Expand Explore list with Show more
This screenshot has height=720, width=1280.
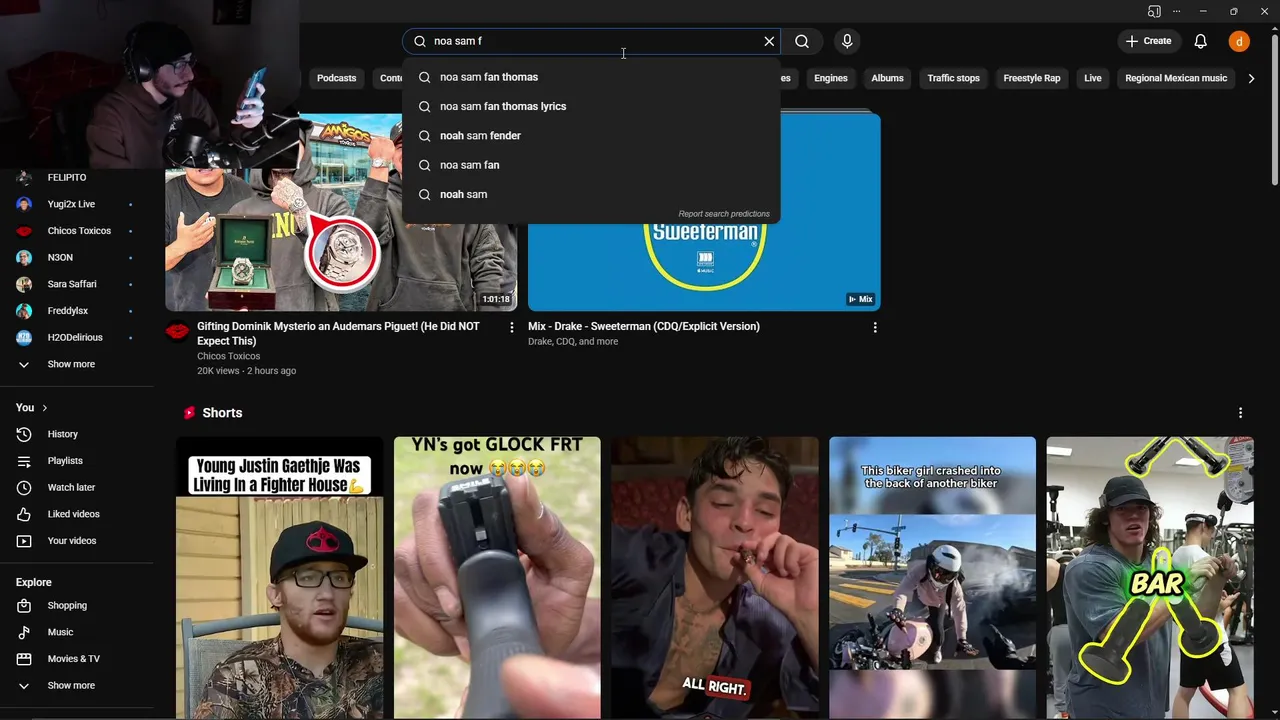[76, 685]
